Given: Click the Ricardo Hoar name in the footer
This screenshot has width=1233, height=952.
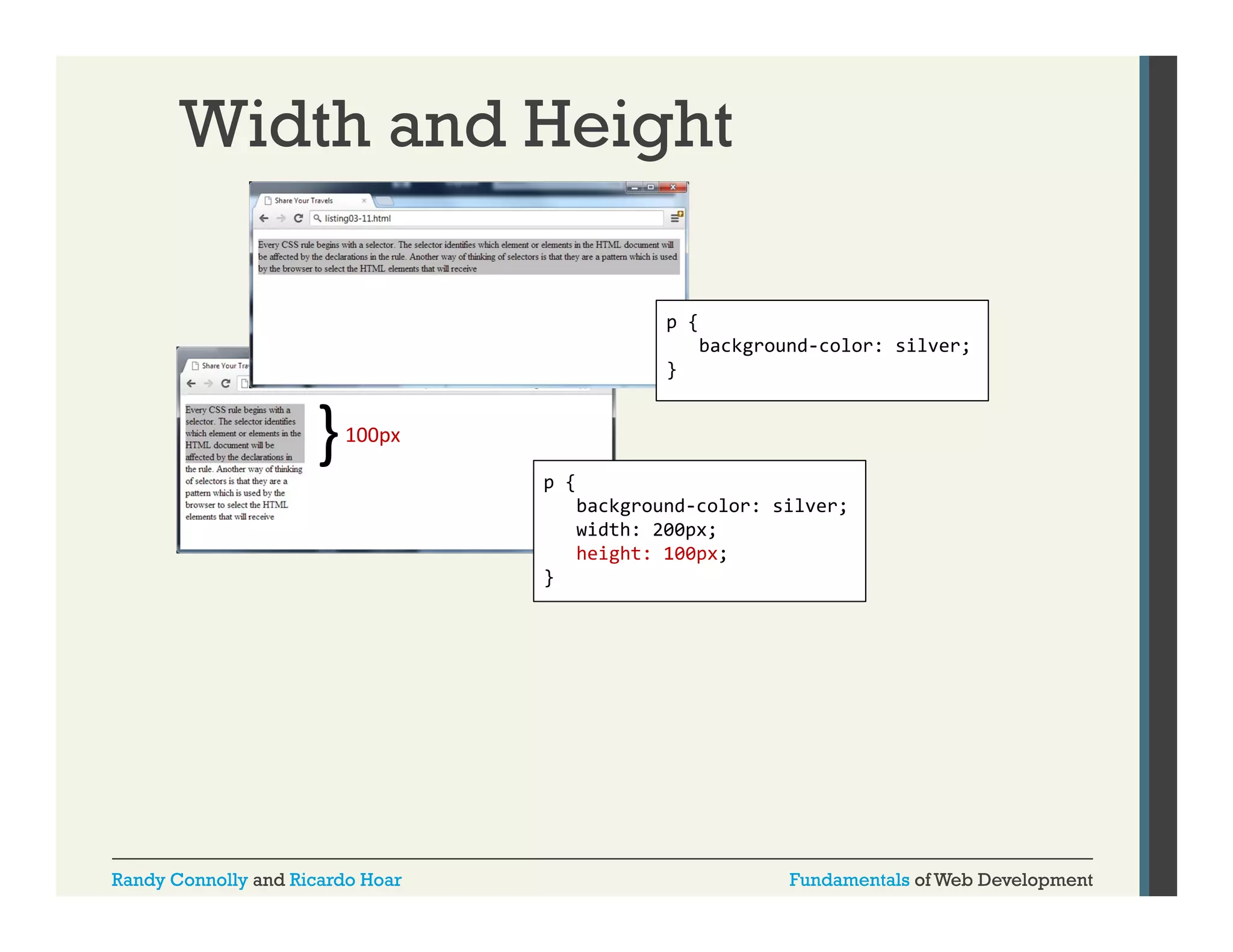Looking at the screenshot, I should tap(346, 880).
